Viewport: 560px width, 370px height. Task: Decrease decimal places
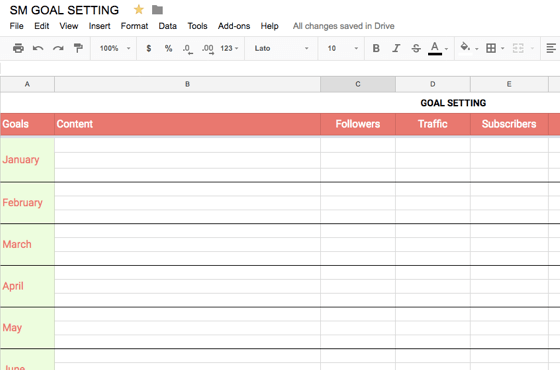[188, 49]
